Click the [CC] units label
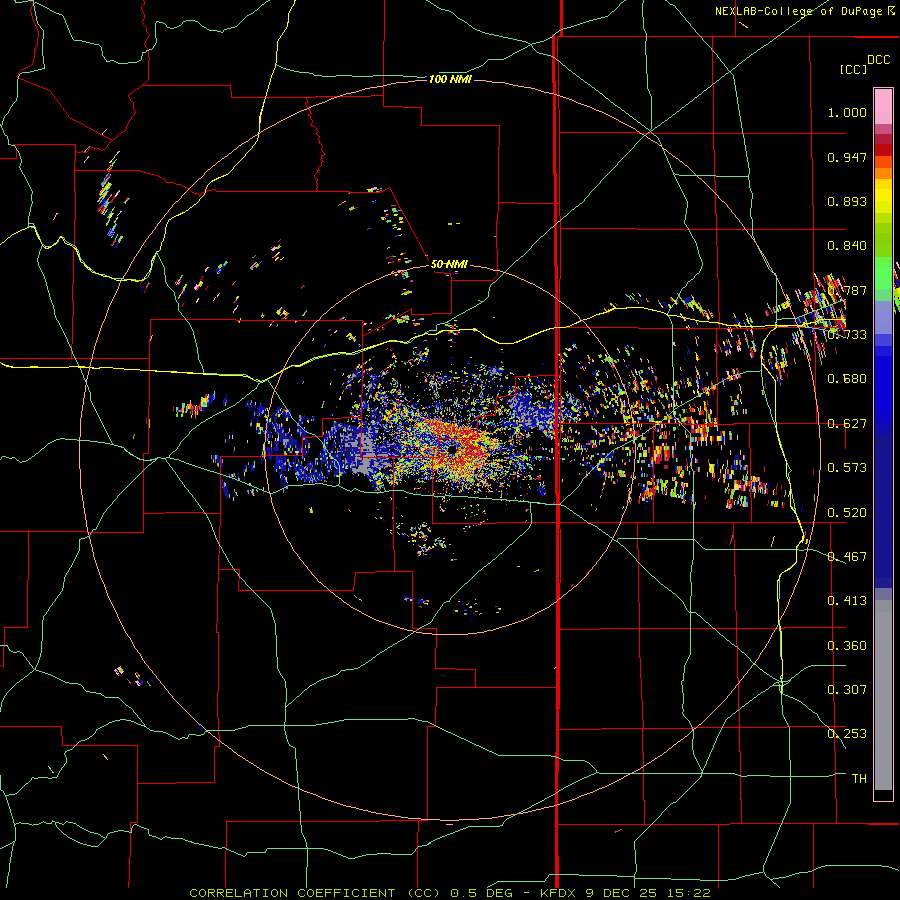 854,69
